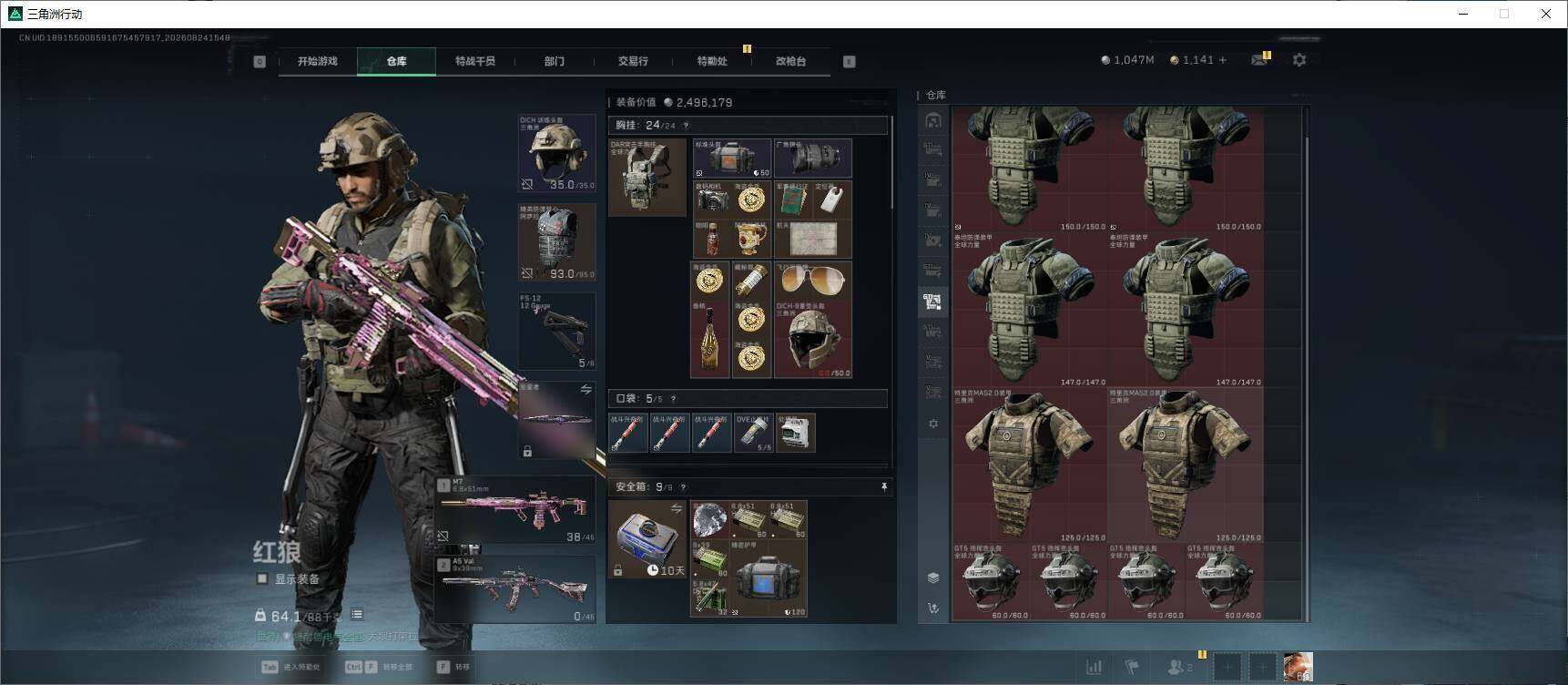Click the 转移全部 shortcut button
Image resolution: width=1568 pixels, height=685 pixels.
379,667
